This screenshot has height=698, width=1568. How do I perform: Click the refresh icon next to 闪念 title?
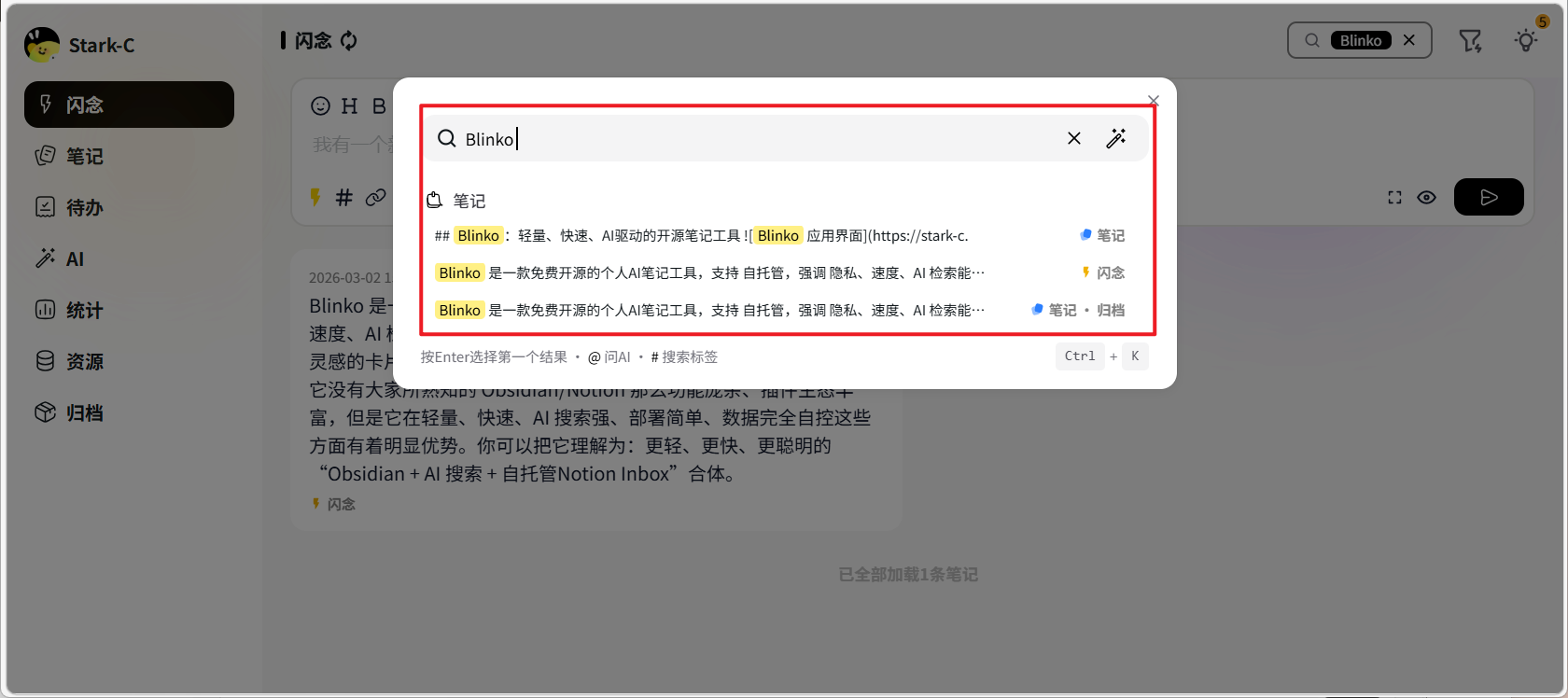tap(349, 40)
